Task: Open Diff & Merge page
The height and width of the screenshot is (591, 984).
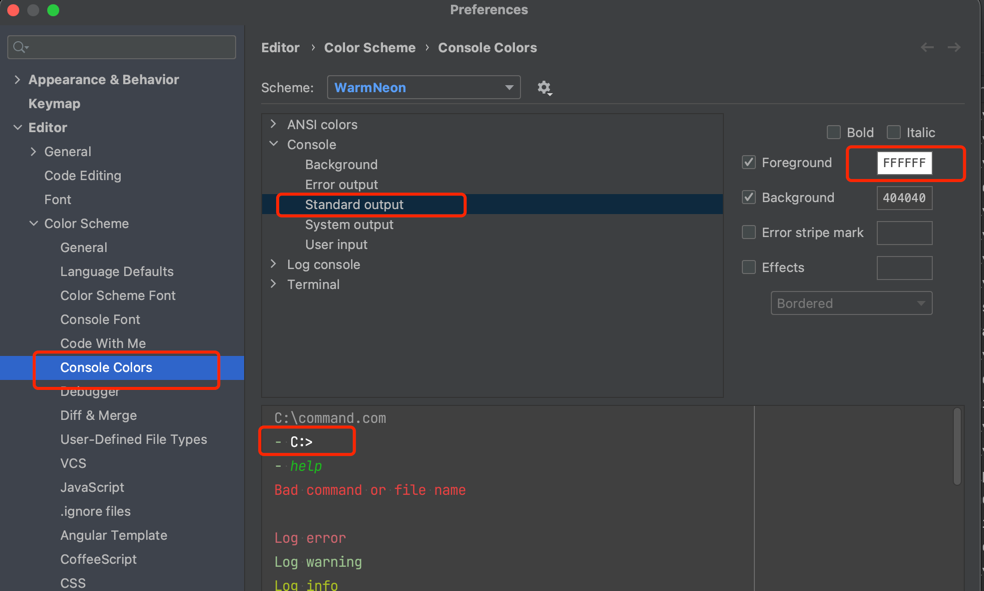Action: click(99, 415)
